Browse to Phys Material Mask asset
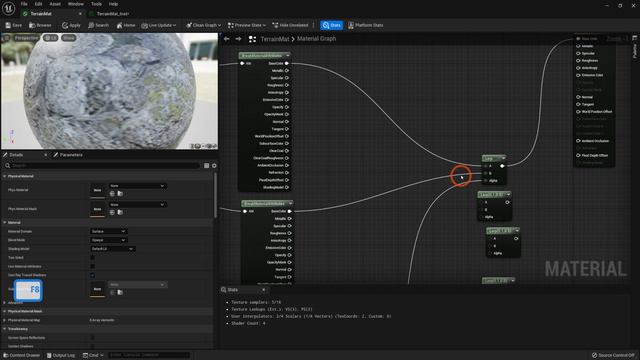This screenshot has height=360, width=640. pos(120,212)
